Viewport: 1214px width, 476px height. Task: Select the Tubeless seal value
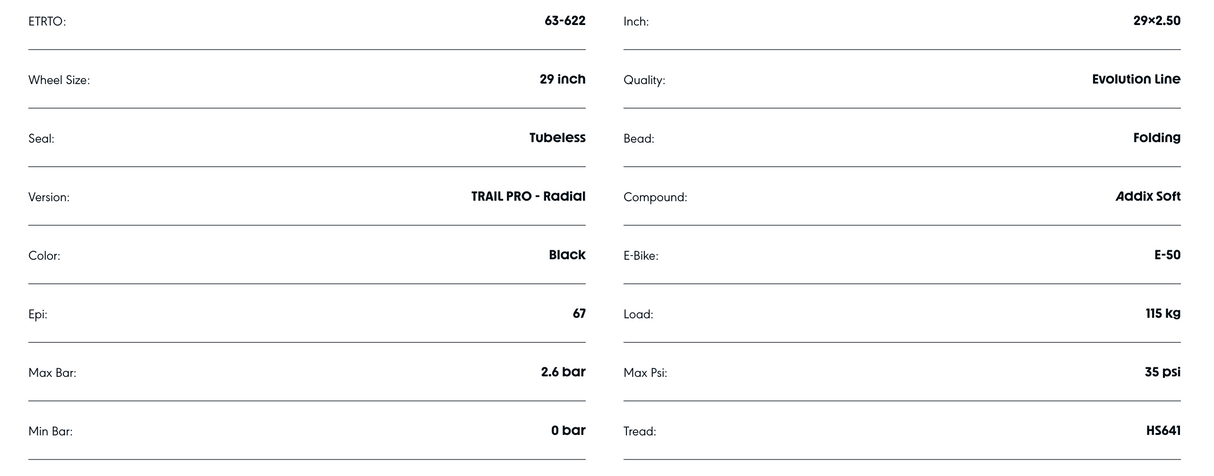coord(557,138)
